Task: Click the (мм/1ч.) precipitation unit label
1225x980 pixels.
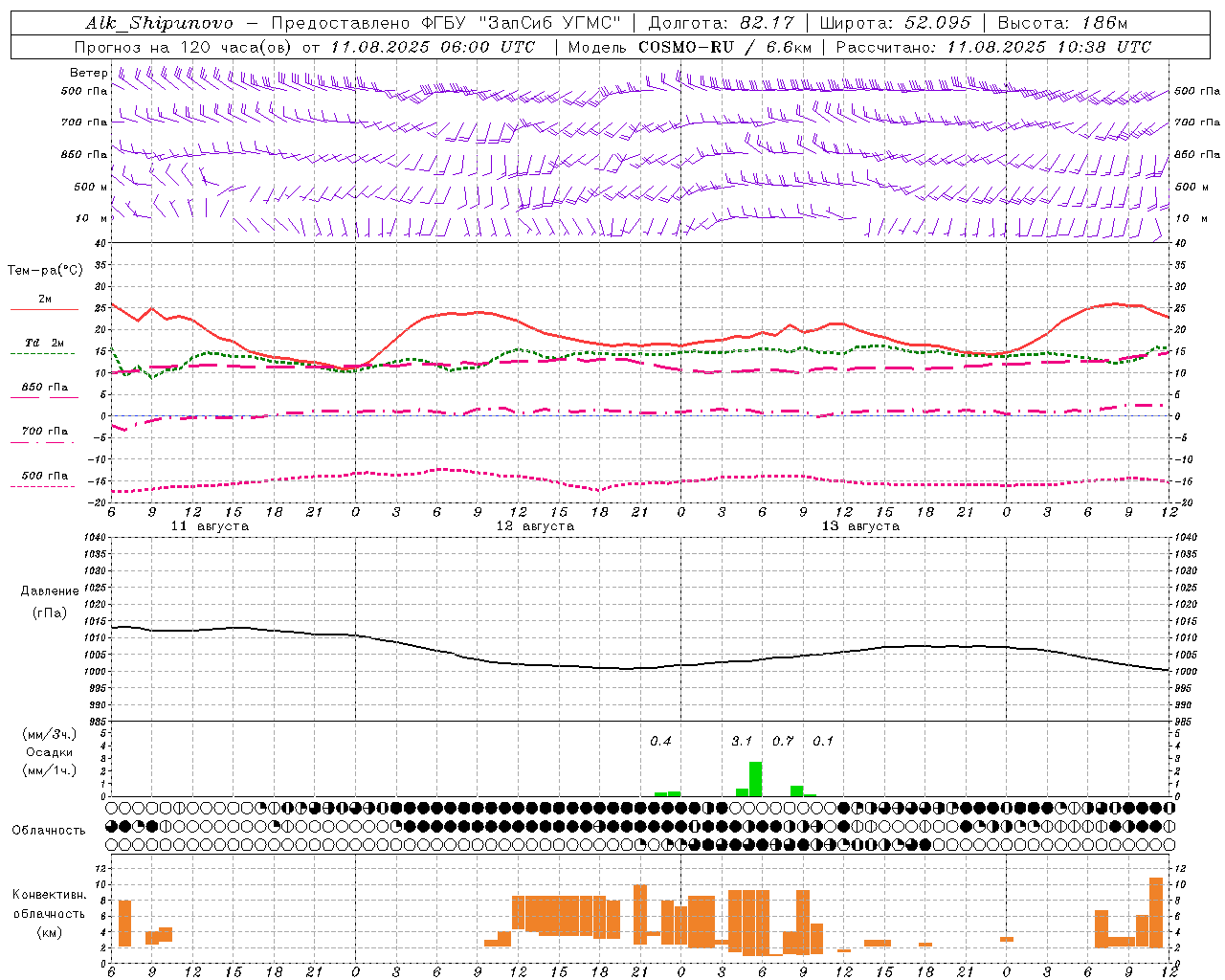Action: click(48, 770)
